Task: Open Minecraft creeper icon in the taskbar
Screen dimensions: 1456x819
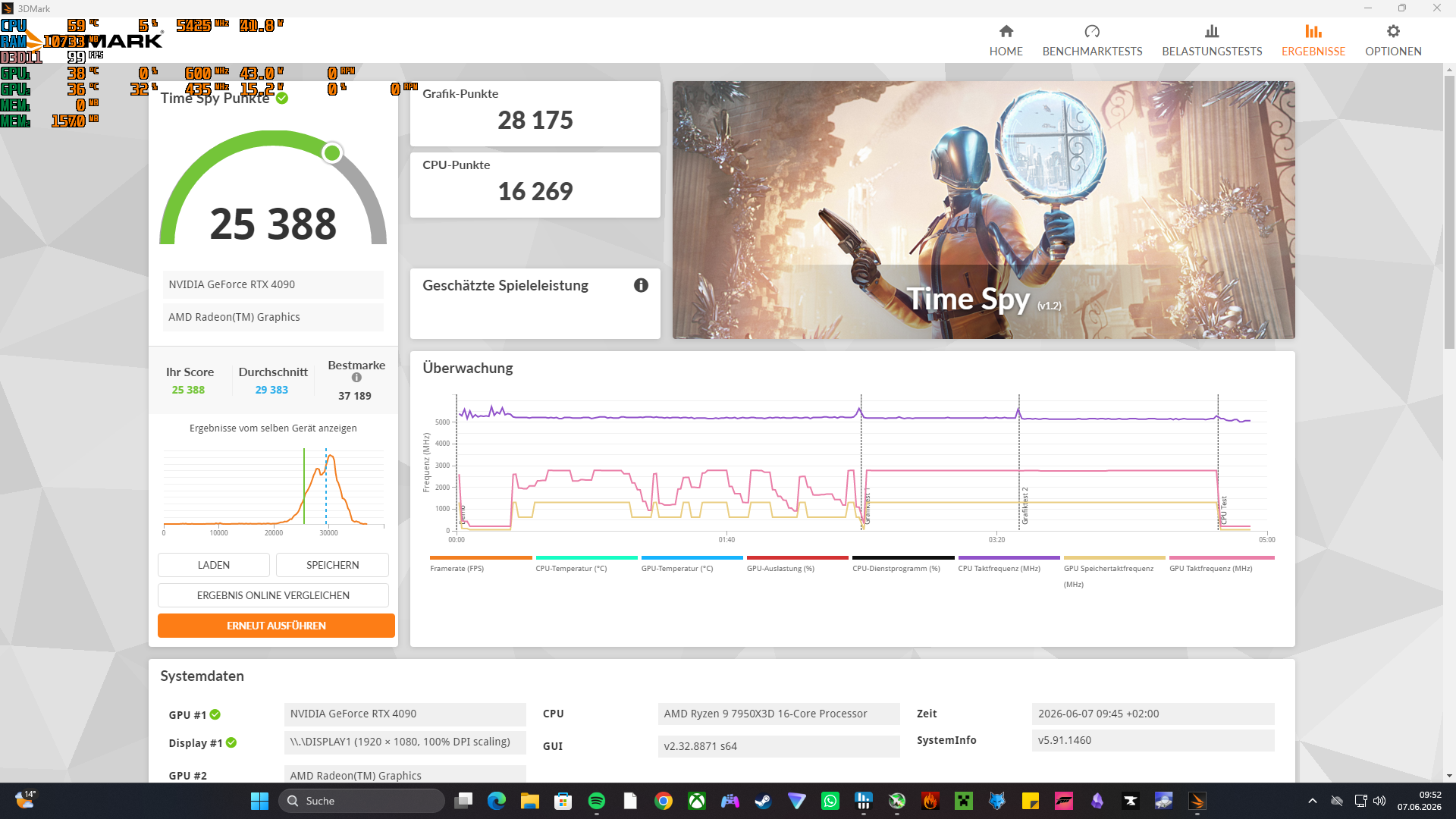Action: 964,801
